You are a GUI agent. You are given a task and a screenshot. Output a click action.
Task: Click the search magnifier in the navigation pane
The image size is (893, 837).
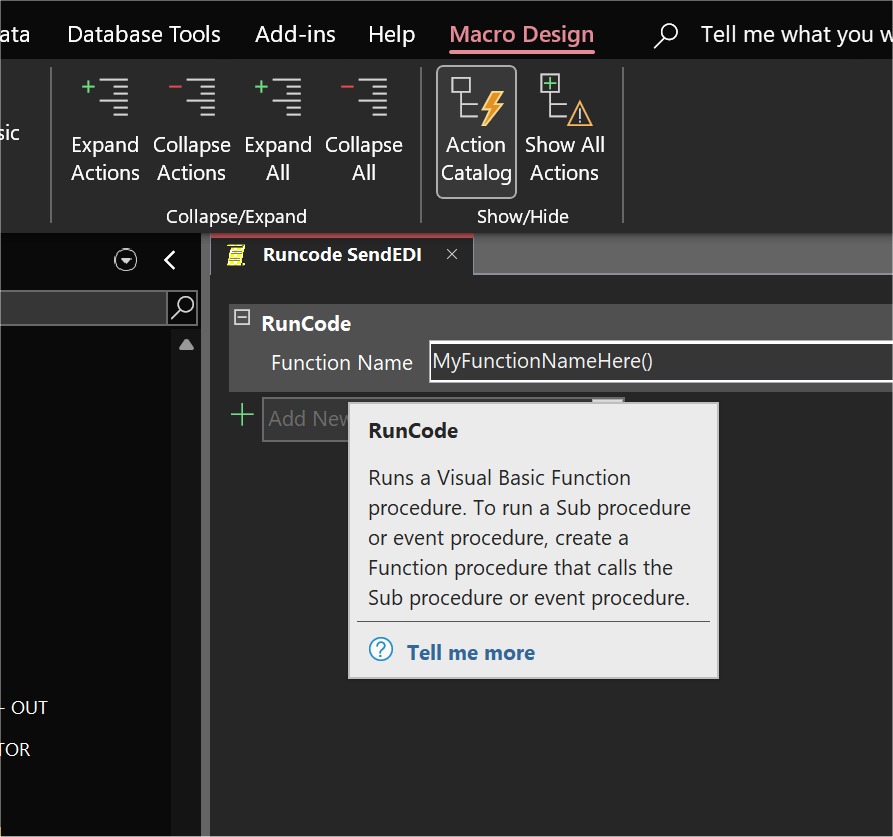[182, 309]
